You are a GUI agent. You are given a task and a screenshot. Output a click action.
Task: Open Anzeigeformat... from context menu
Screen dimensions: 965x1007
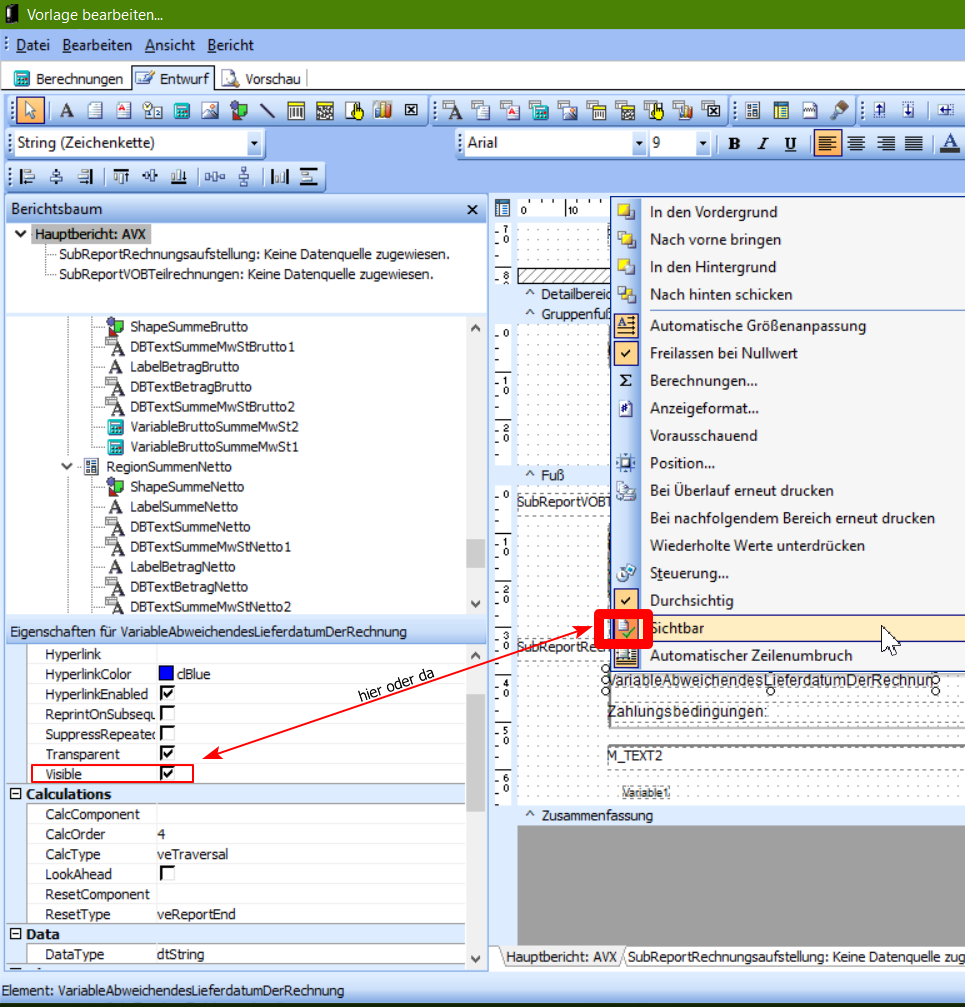[x=790, y=408]
